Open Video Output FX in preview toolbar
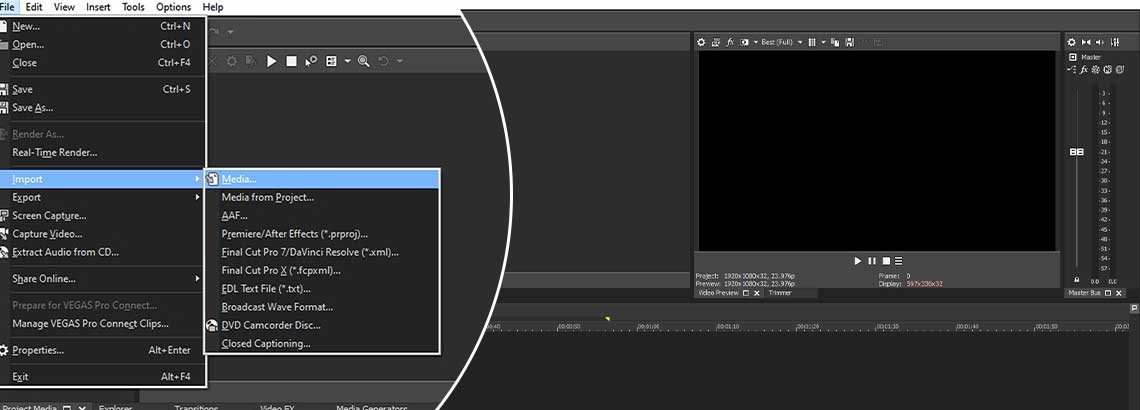Screen dimensions: 1140x410 point(729,42)
